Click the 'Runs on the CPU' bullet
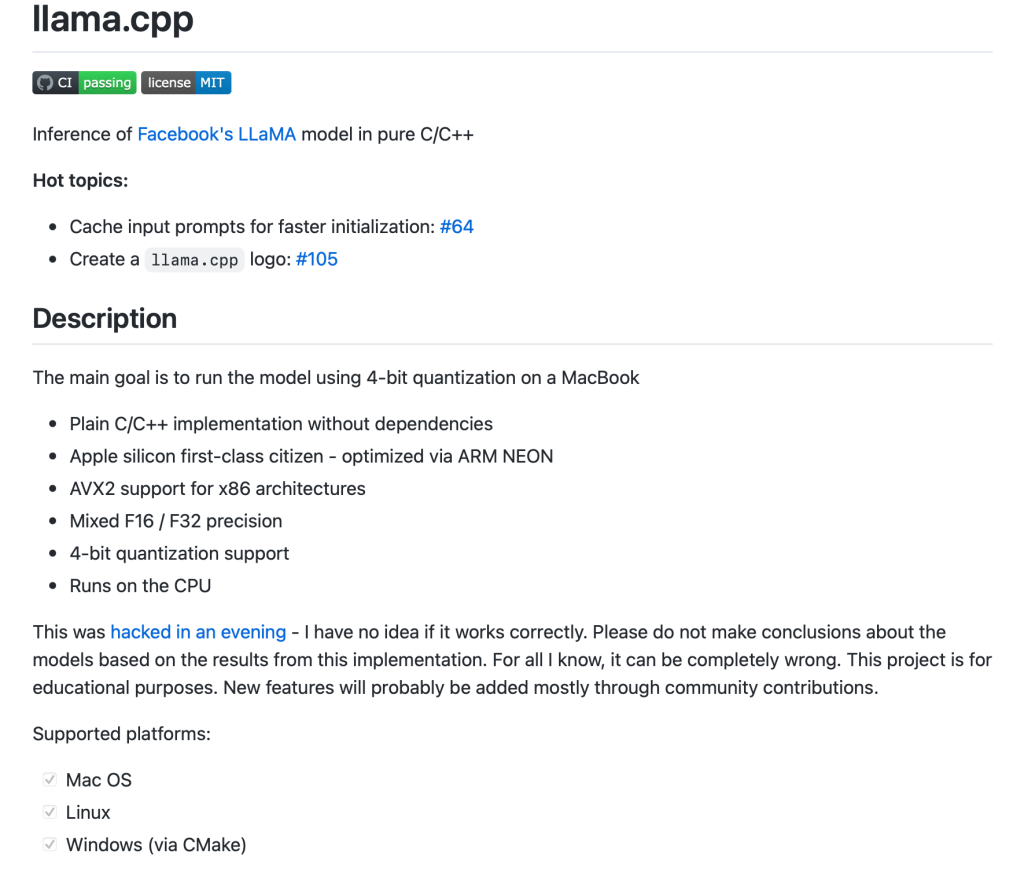Screen dimensions: 1024x872 point(140,586)
